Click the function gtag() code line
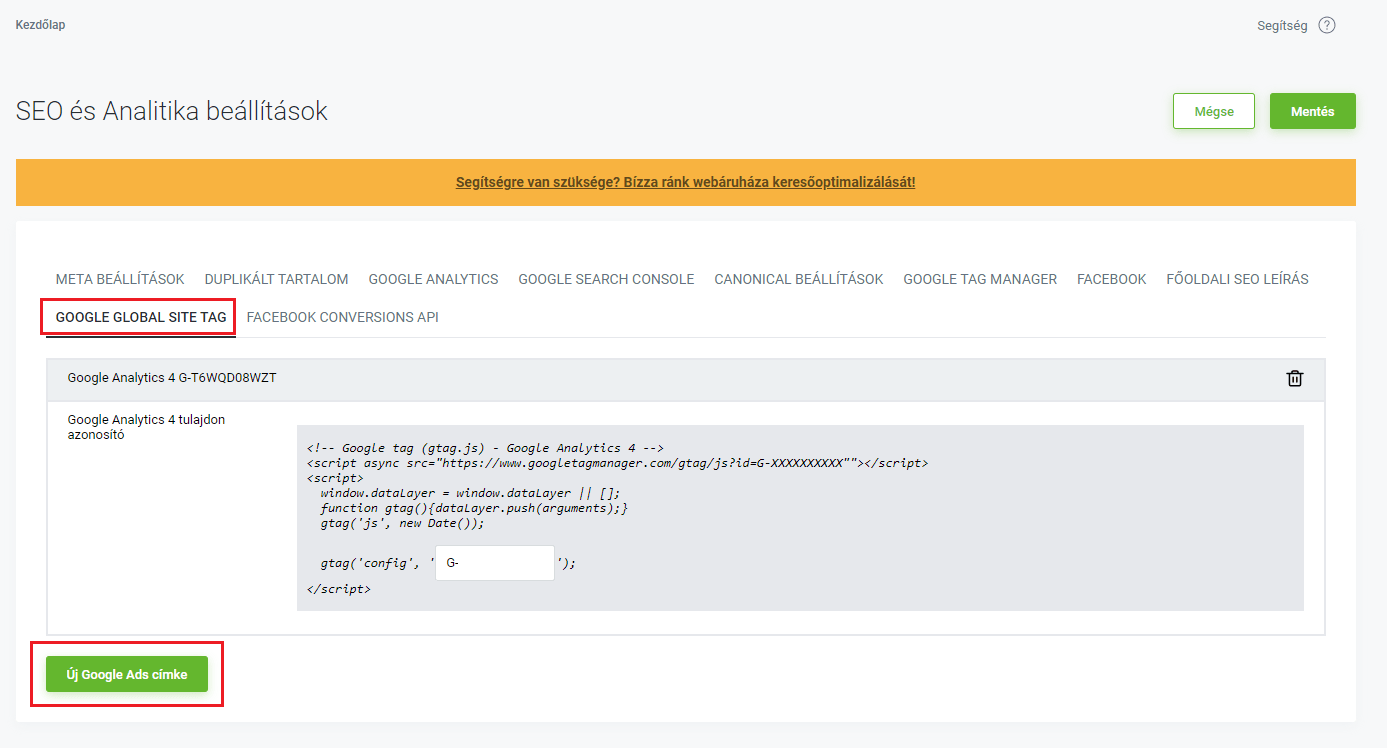The image size is (1387, 748). [x=474, y=508]
